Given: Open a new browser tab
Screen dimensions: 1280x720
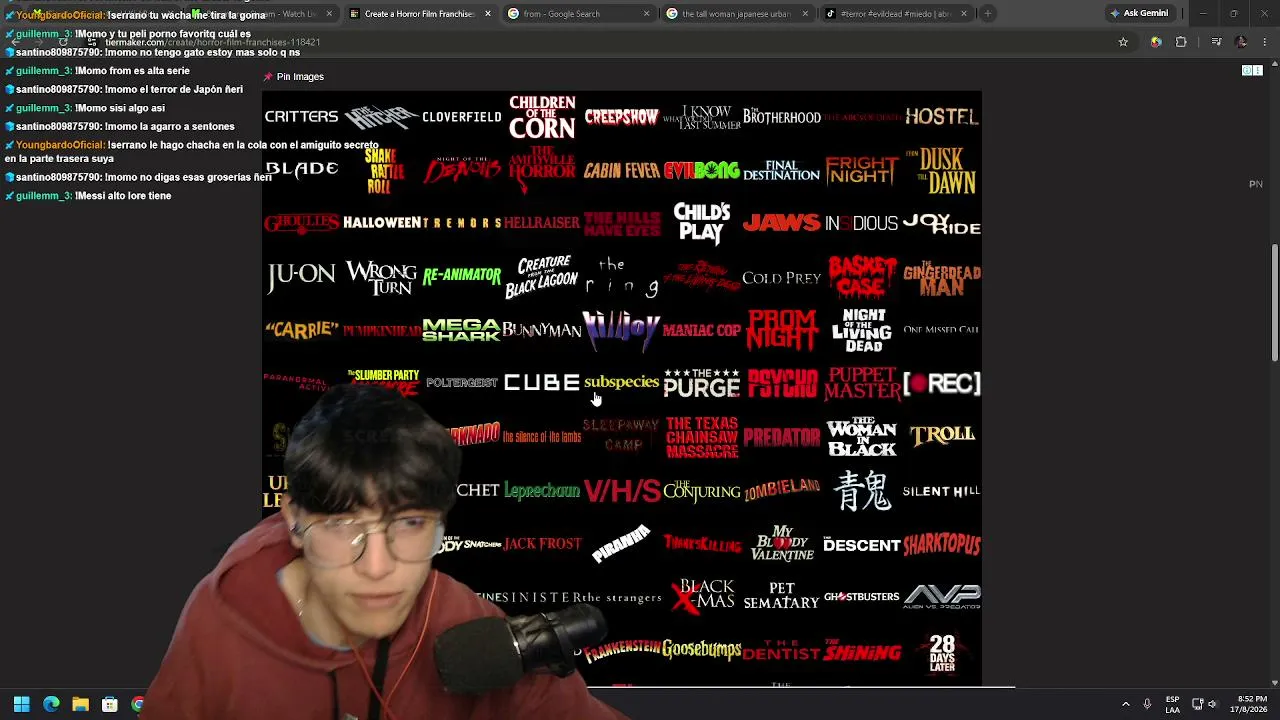Looking at the screenshot, I should [x=987, y=13].
